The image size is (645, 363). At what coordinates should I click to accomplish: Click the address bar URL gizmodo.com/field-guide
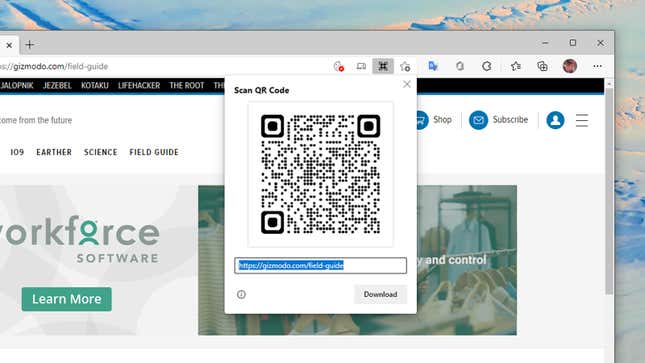54,66
